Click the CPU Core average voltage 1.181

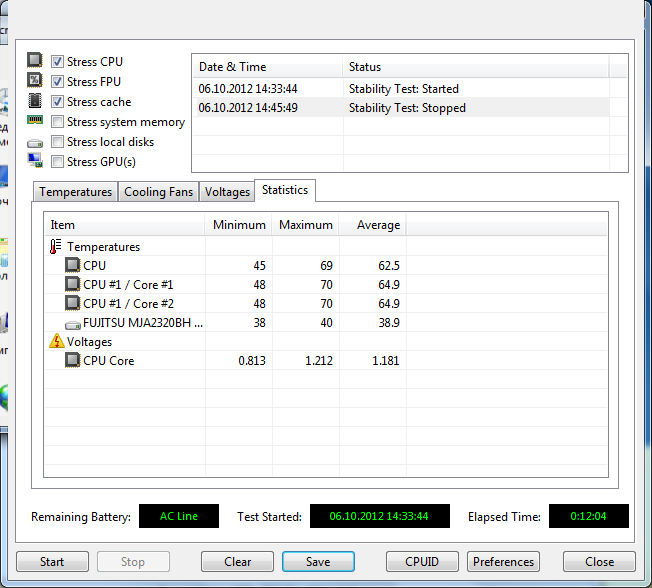[x=385, y=361]
